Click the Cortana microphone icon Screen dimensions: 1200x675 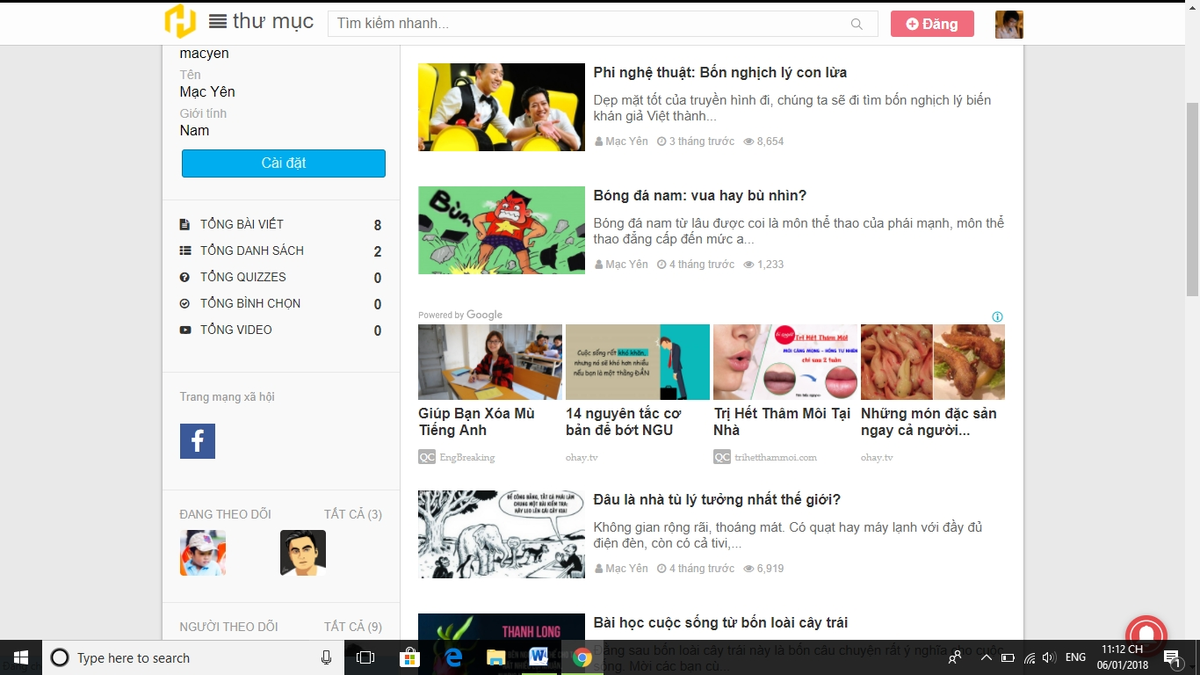pyautogui.click(x=326, y=657)
